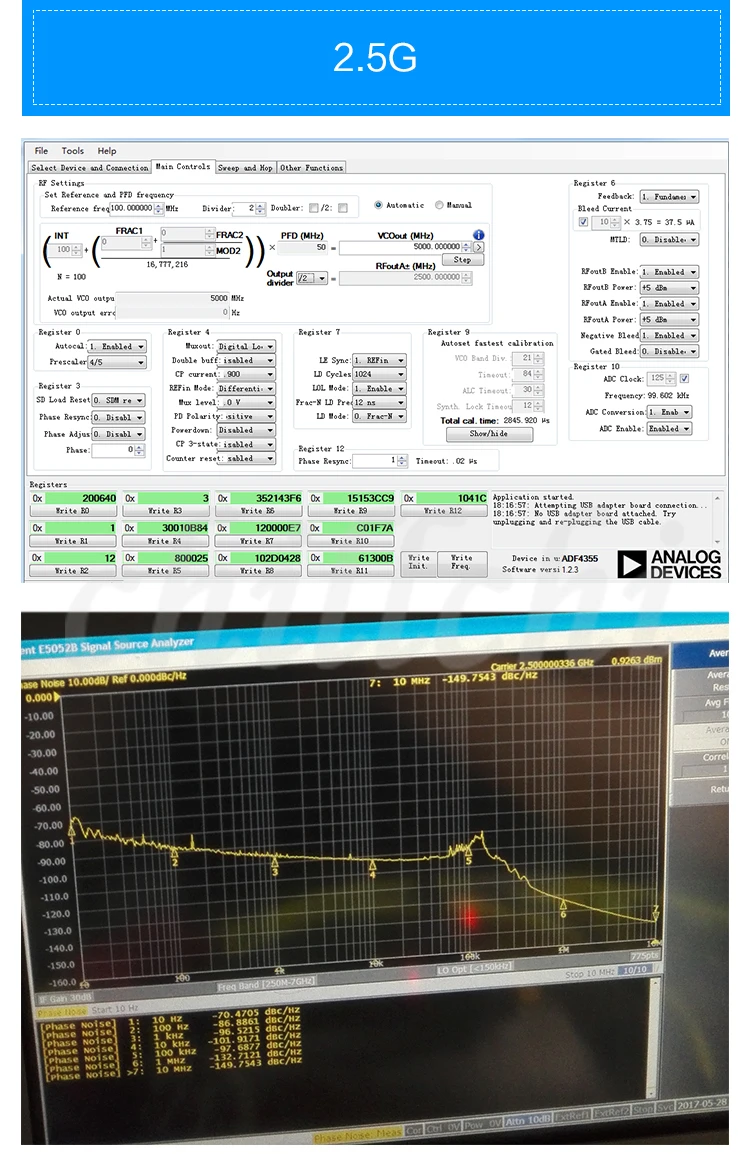Toggle the ADC Clock checkbox
The image size is (750, 1176).
tap(684, 379)
